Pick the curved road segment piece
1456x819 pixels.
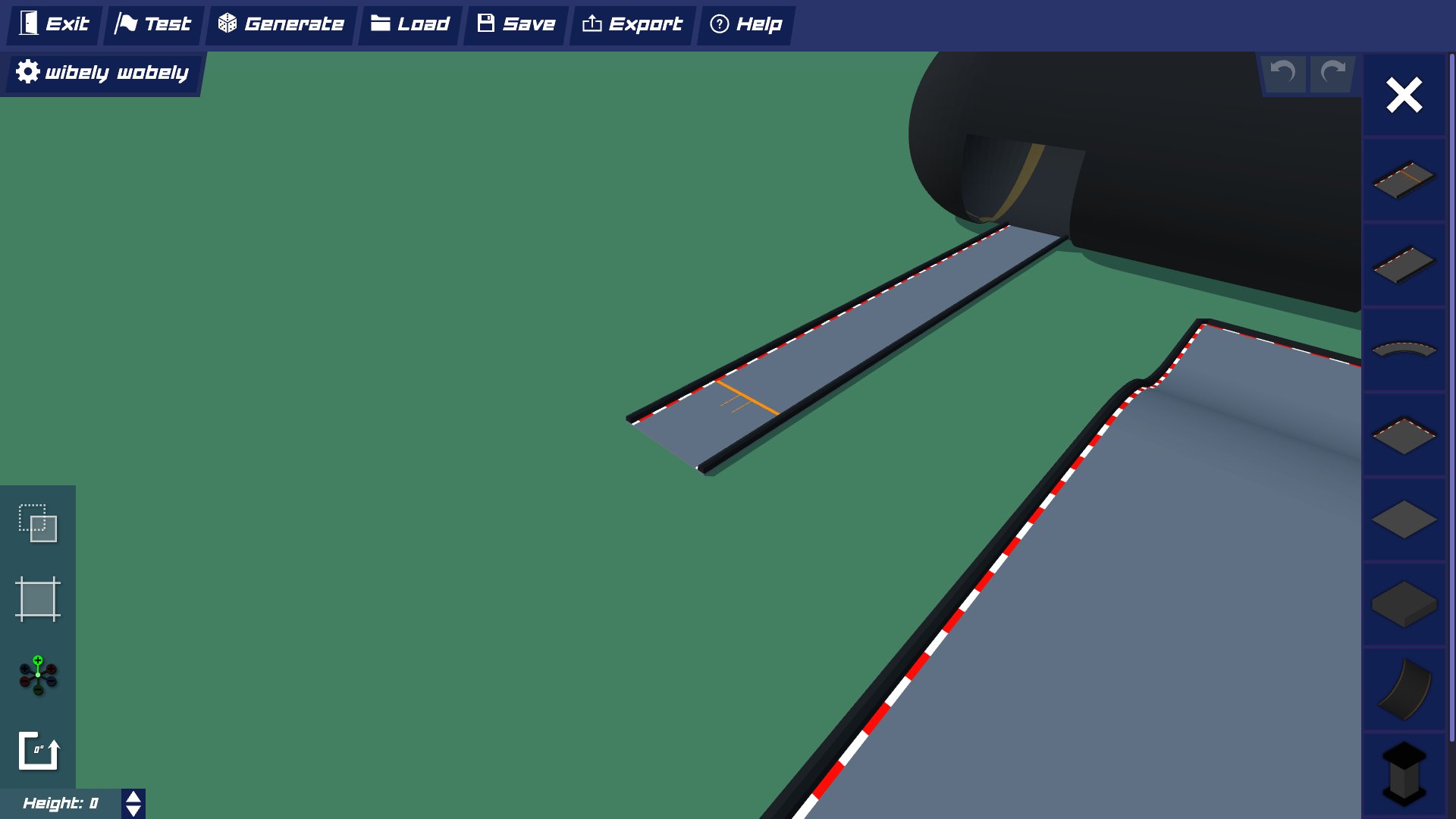click(x=1404, y=349)
